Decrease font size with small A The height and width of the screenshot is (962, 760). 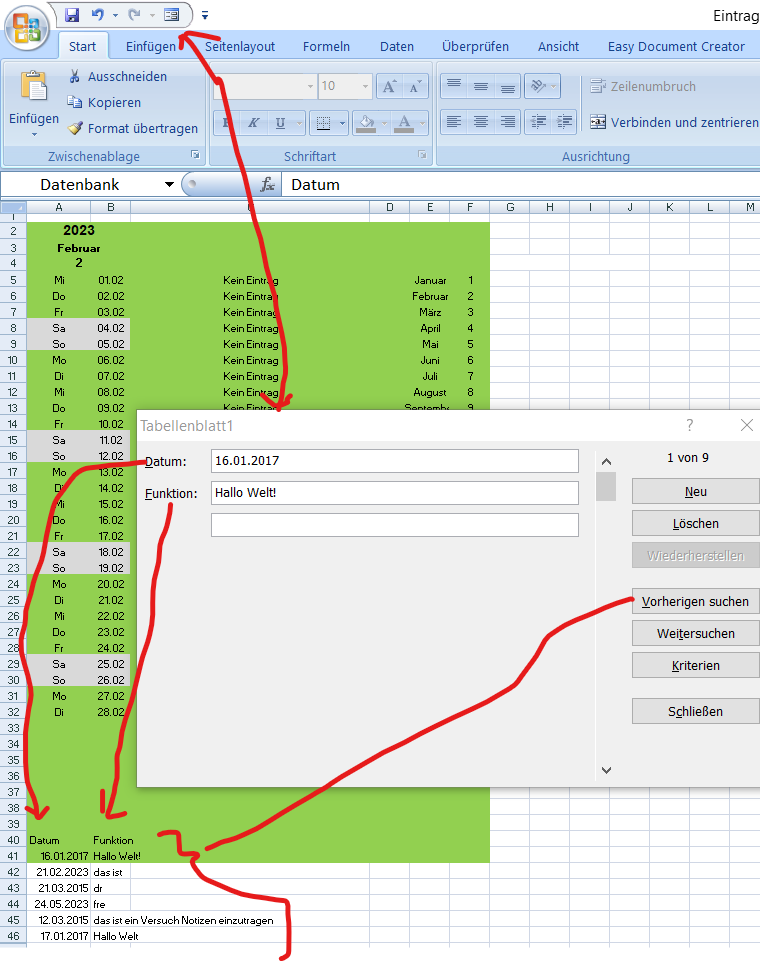point(415,87)
